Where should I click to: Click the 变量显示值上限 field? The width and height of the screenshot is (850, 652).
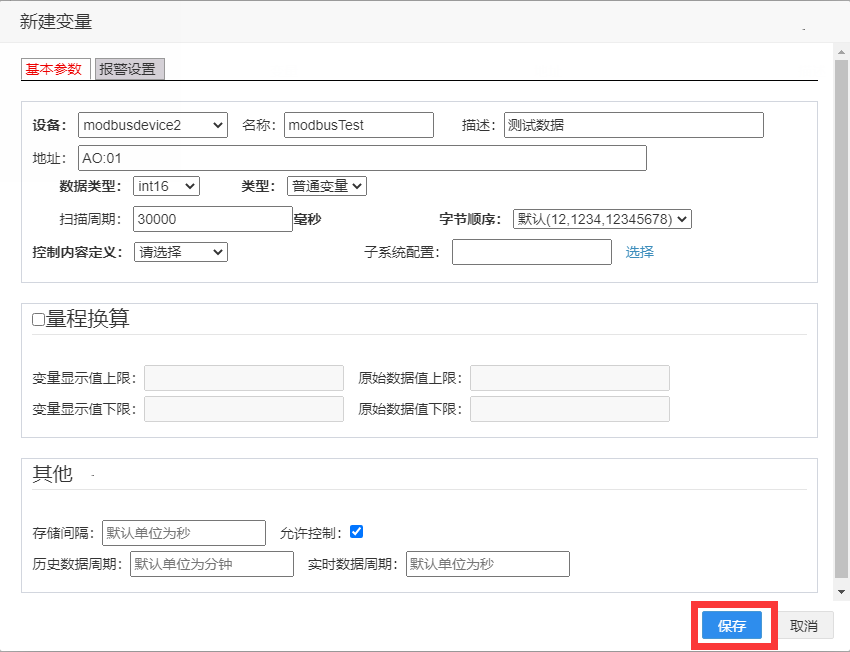(244, 378)
